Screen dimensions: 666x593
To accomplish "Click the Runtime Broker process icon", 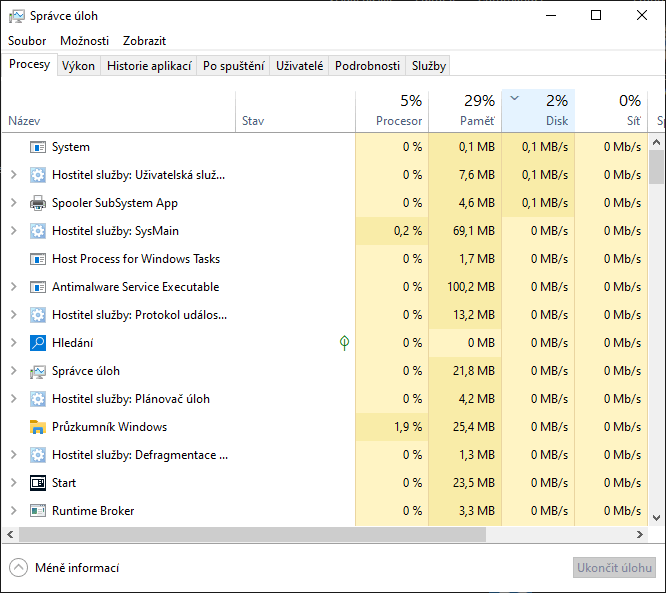I will [38, 511].
